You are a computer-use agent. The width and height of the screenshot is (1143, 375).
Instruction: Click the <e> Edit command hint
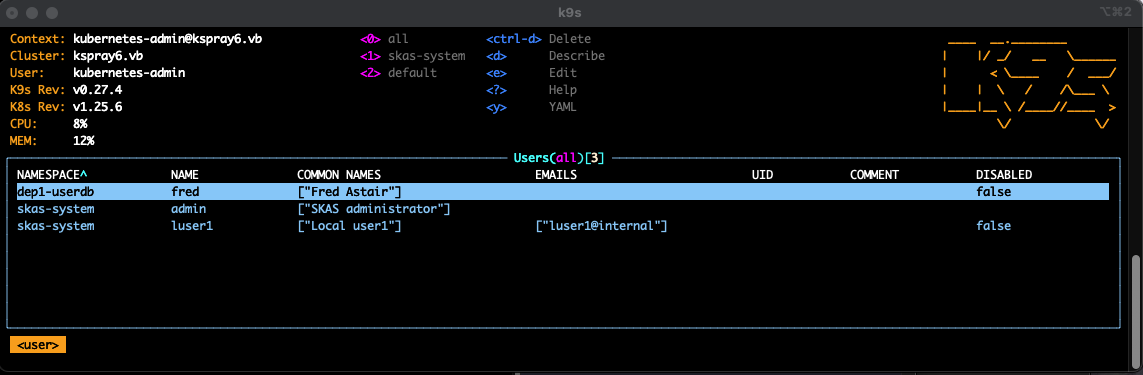[531, 73]
